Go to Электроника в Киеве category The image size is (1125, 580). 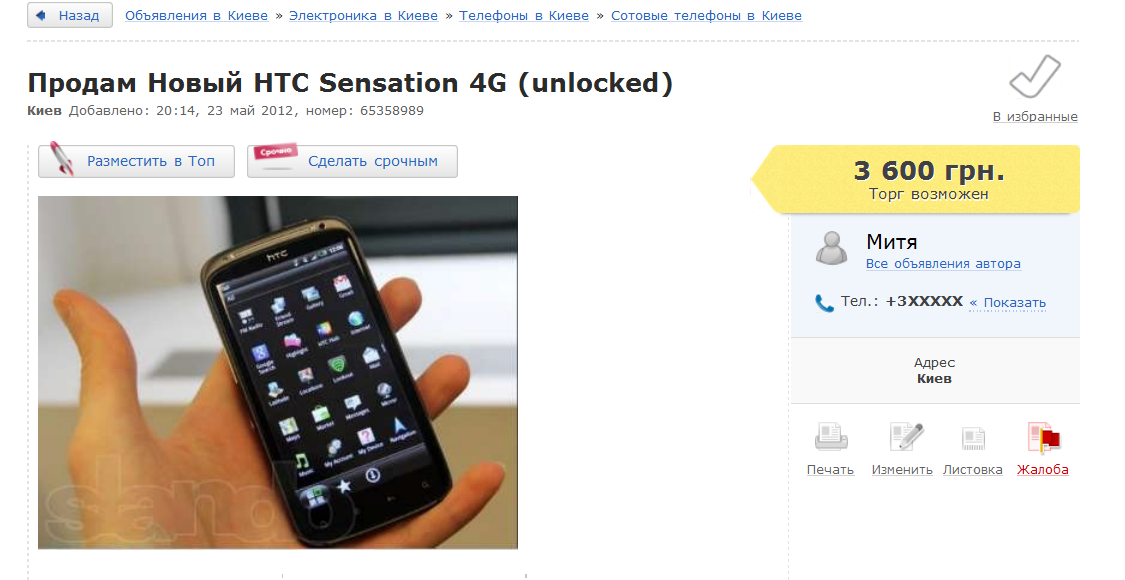point(363,16)
